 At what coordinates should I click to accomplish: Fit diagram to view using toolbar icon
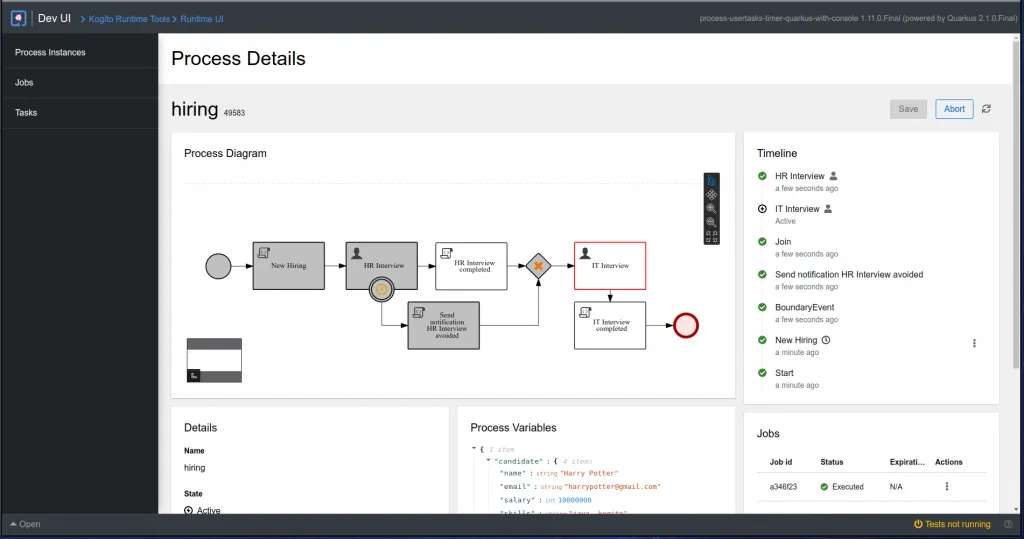(x=711, y=237)
